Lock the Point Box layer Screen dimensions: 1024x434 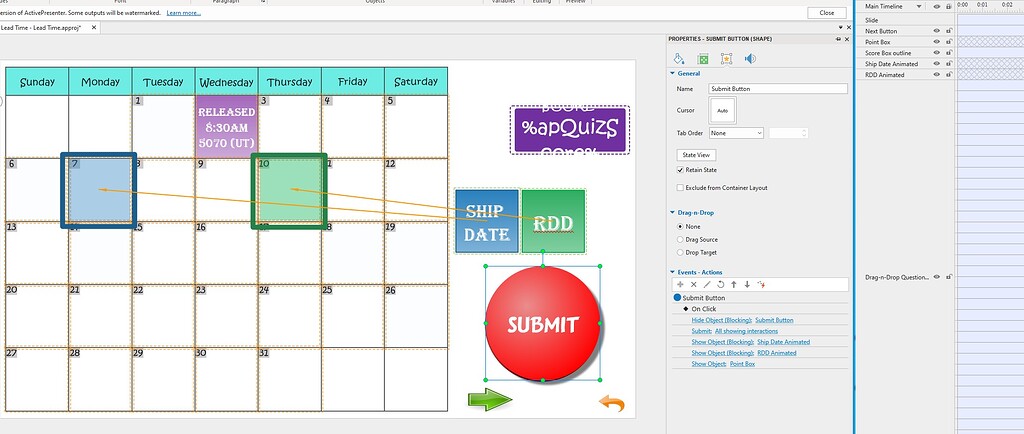(x=948, y=42)
